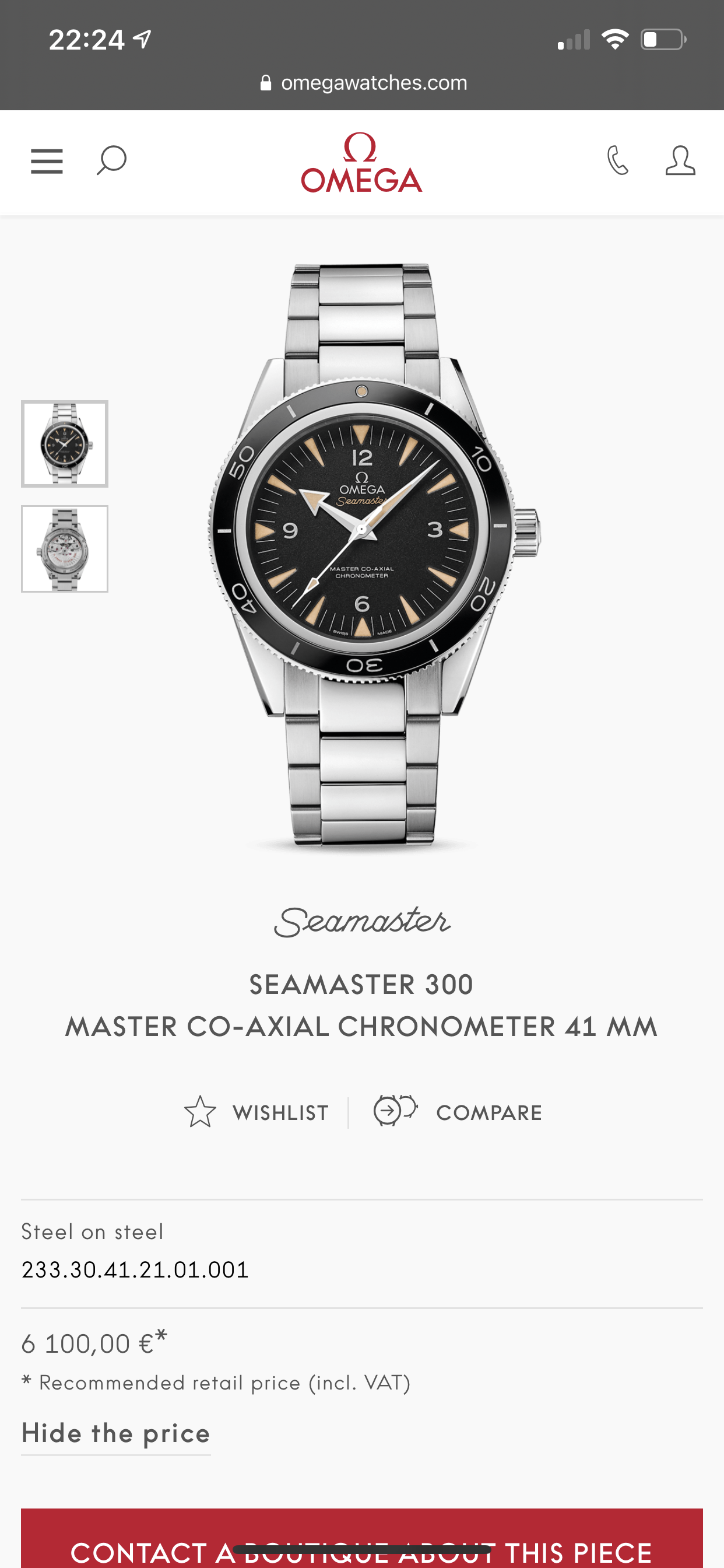Tap the search magnifier icon

[111, 160]
